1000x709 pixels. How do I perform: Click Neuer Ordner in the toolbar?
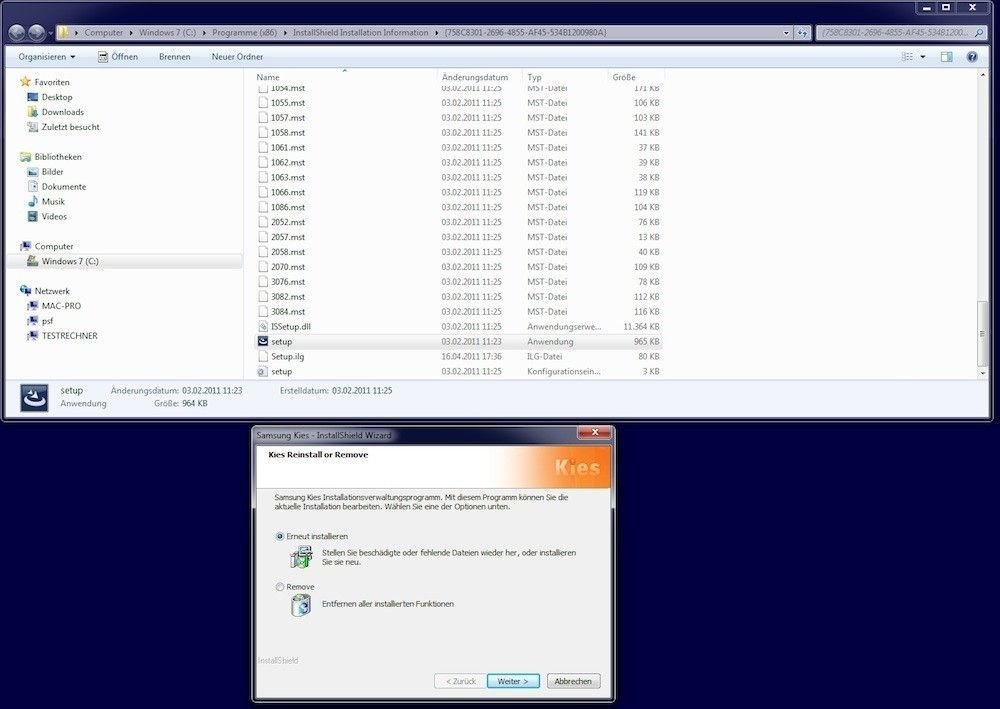[237, 57]
